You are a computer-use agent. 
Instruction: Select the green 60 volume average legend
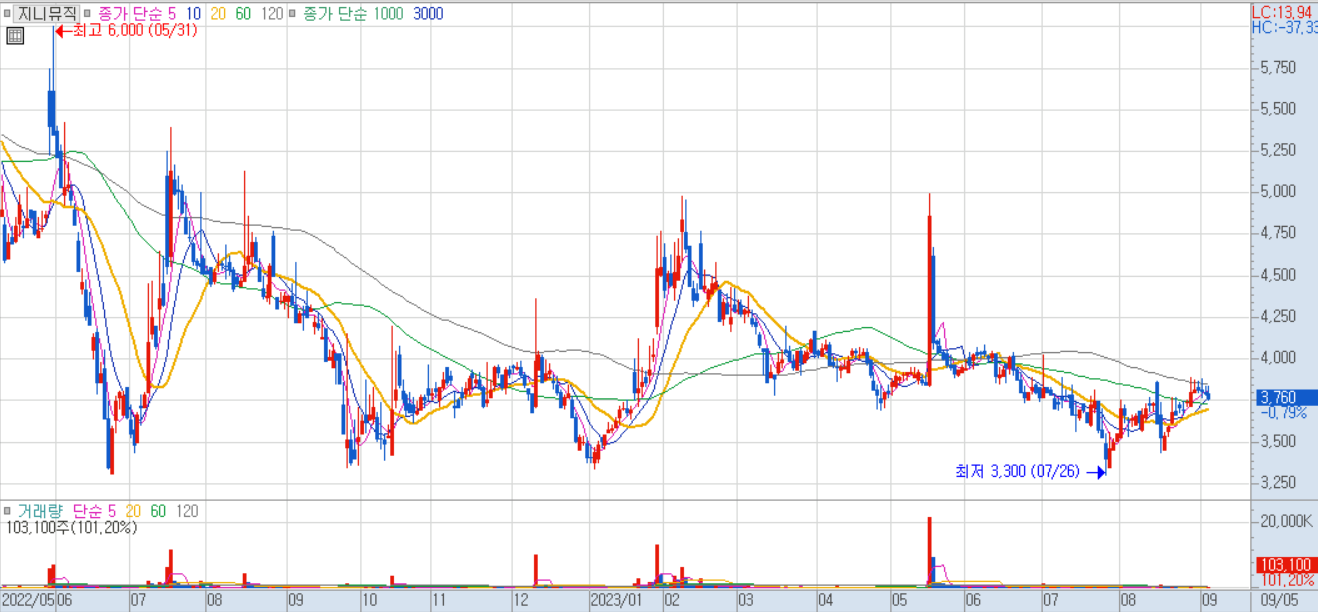tap(160, 511)
